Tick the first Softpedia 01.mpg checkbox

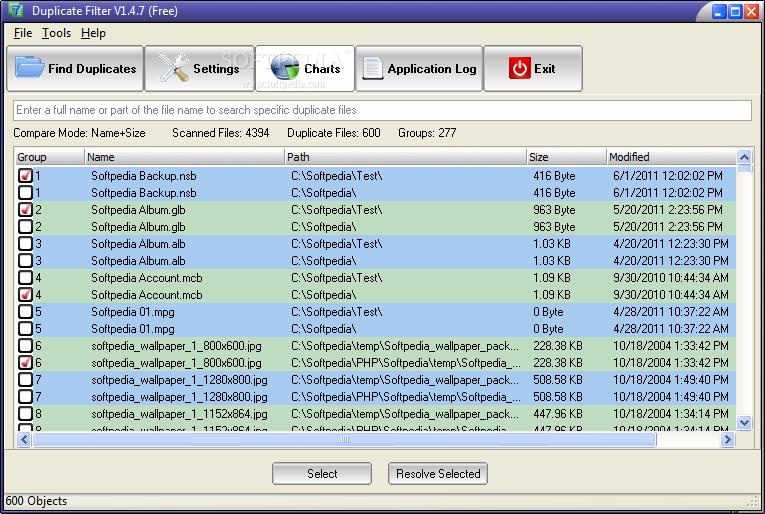point(25,312)
